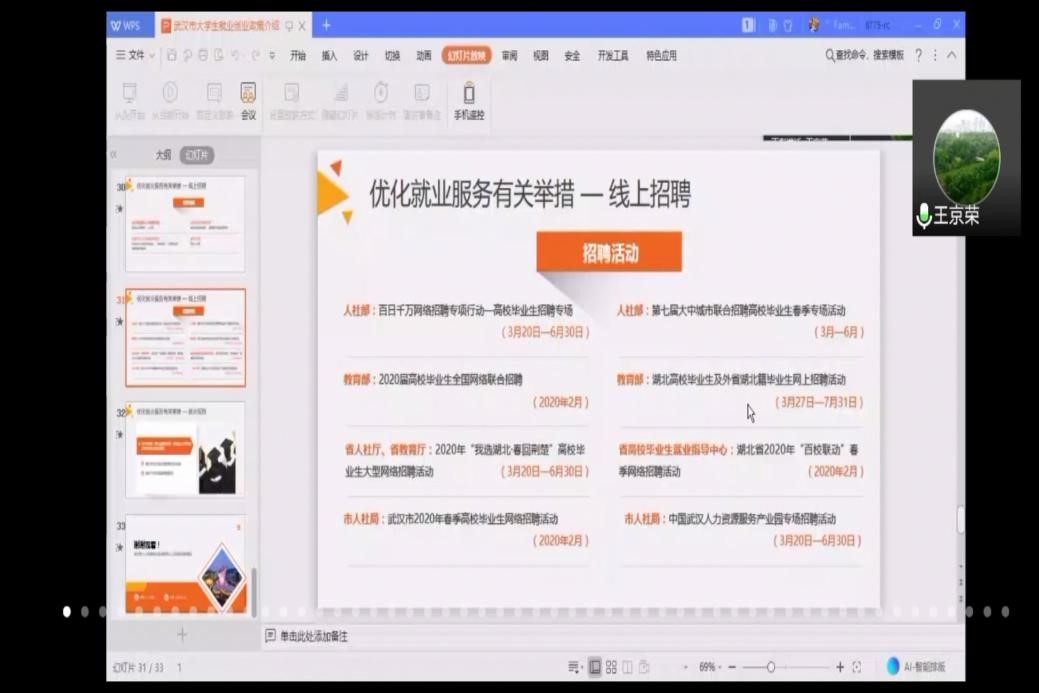Open the rehearse timings clock icon
The height and width of the screenshot is (693, 1039).
point(380,99)
